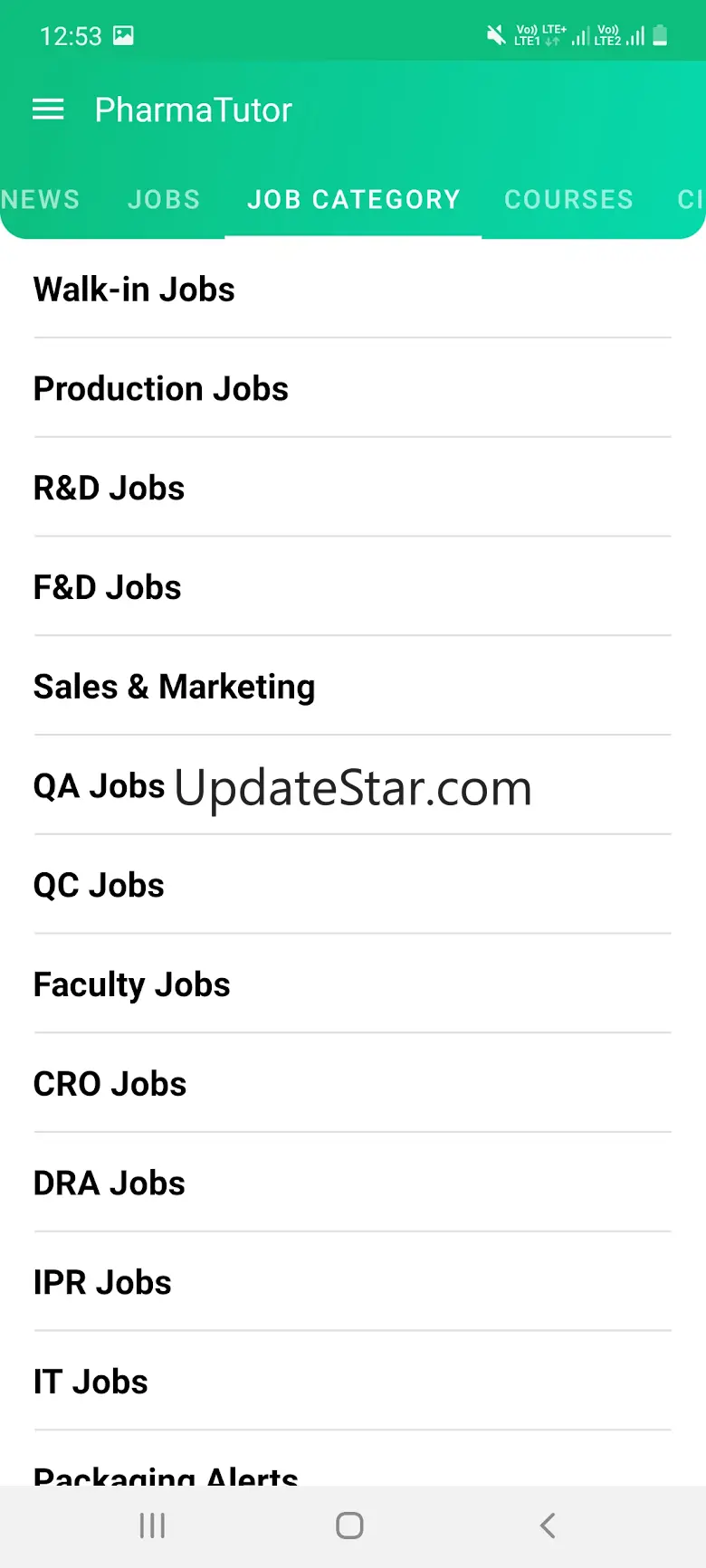Open Production Jobs category
The height and width of the screenshot is (1568, 706).
tap(353, 388)
